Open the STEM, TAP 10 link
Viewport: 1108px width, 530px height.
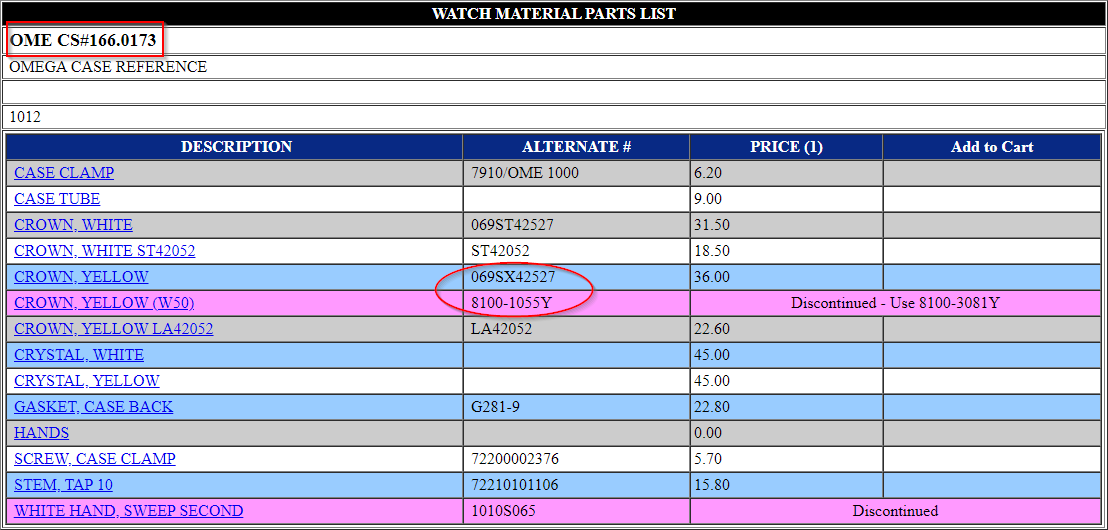click(64, 485)
